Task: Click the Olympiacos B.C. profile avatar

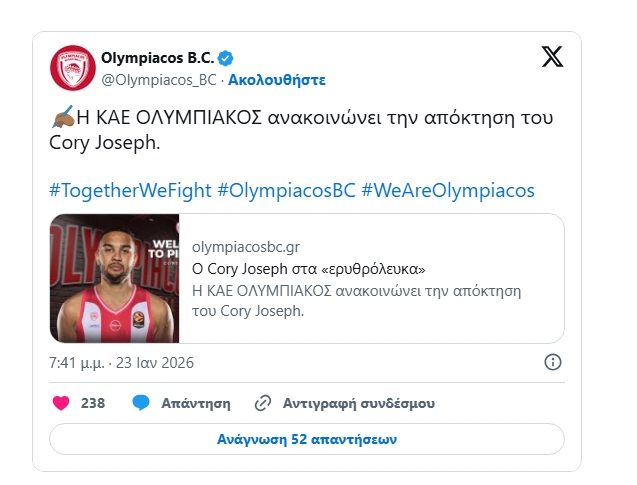Action: [71, 67]
